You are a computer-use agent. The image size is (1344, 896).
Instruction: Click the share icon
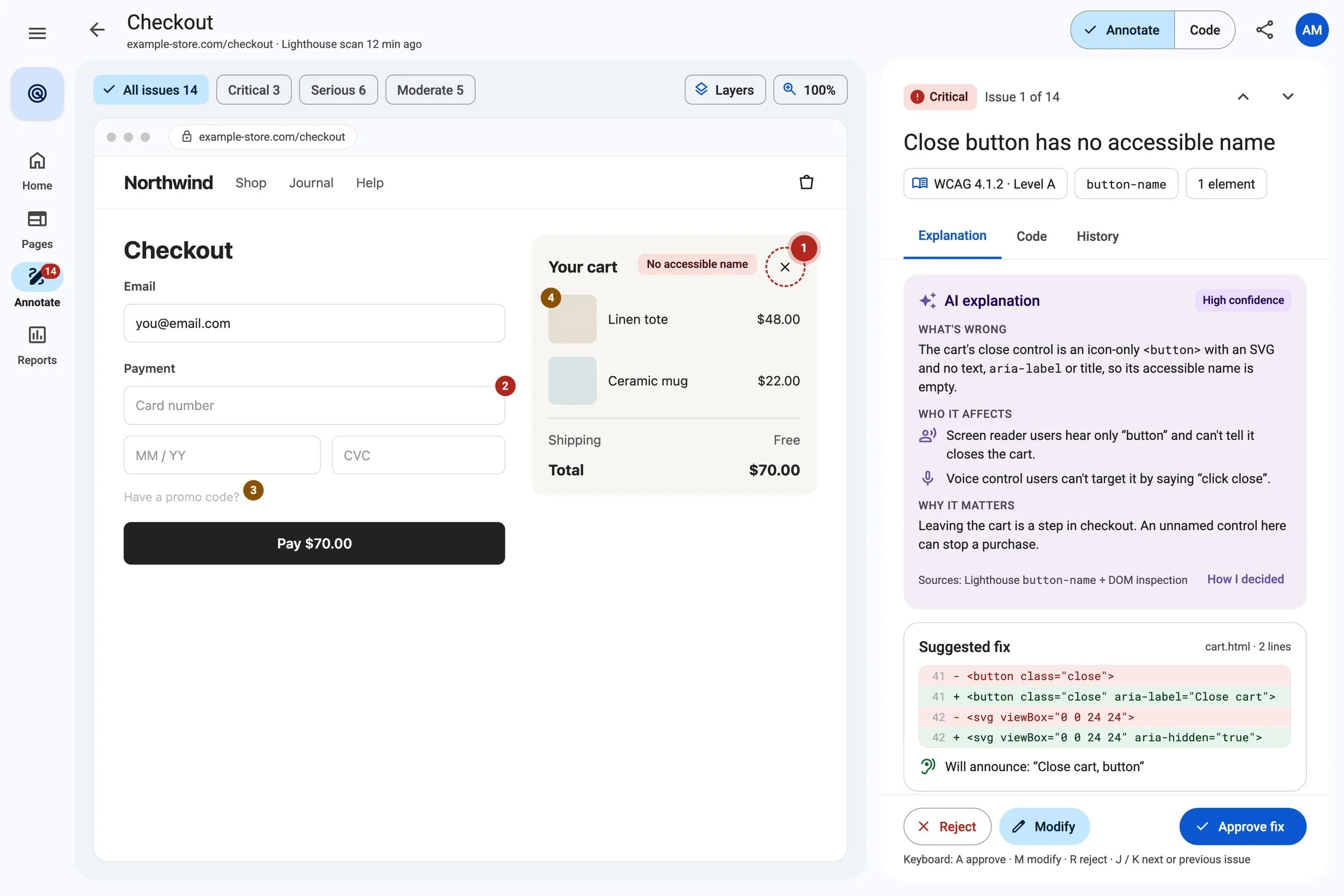[1264, 30]
